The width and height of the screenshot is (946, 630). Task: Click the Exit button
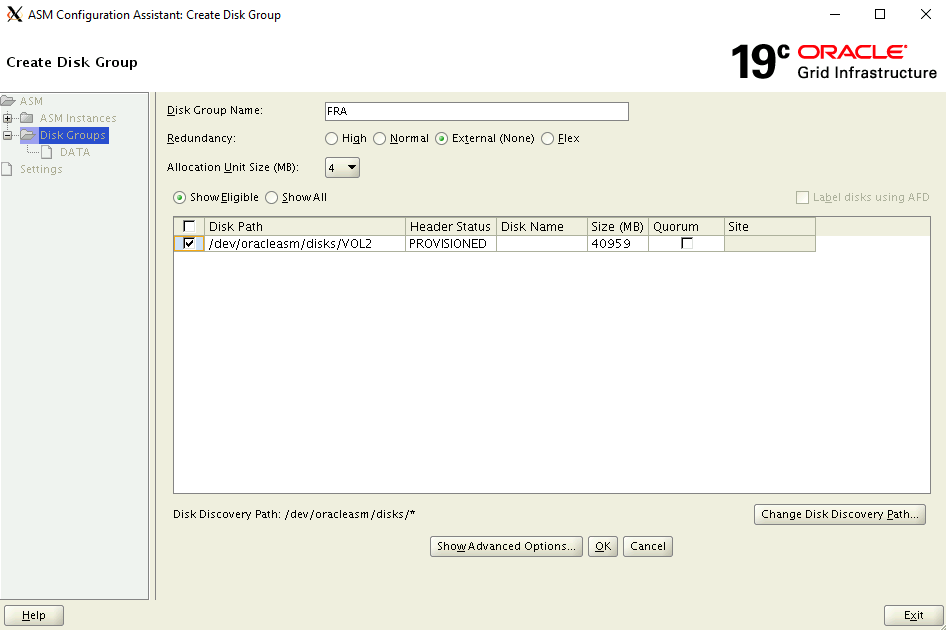coord(913,616)
